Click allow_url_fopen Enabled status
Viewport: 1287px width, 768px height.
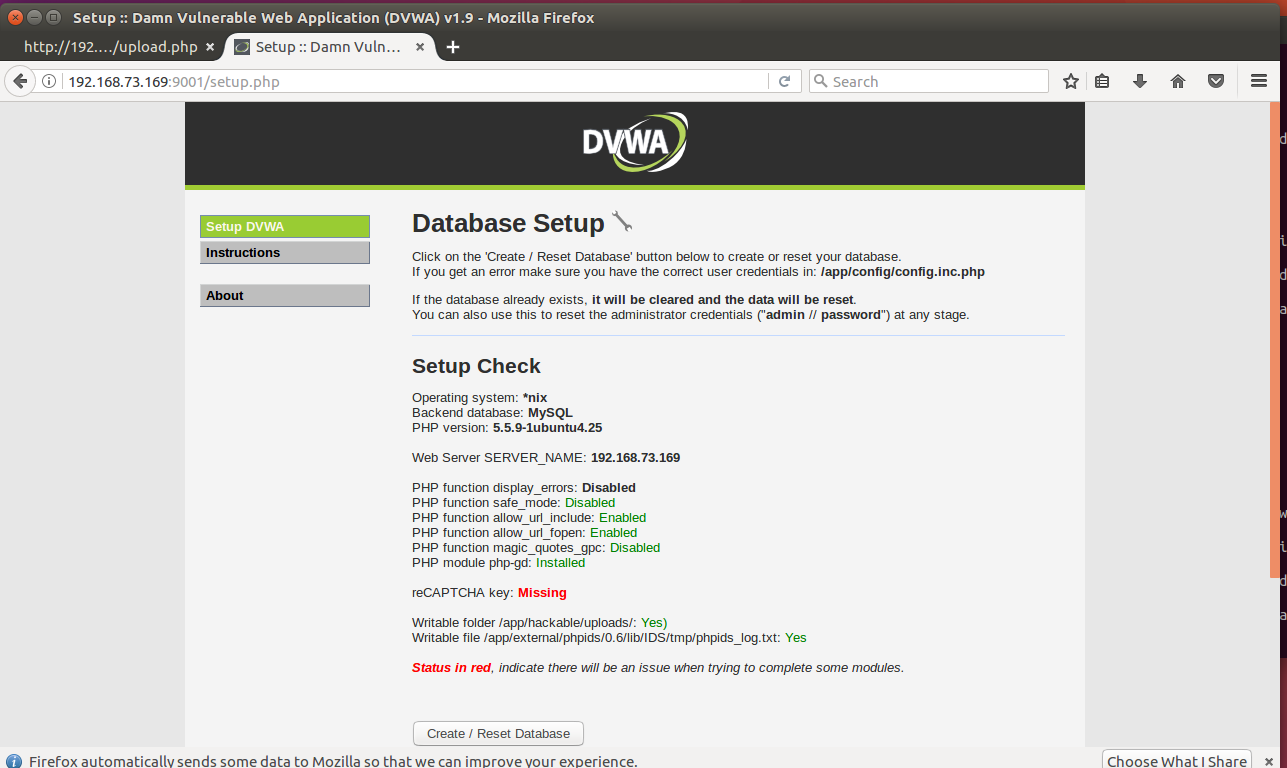coord(613,533)
